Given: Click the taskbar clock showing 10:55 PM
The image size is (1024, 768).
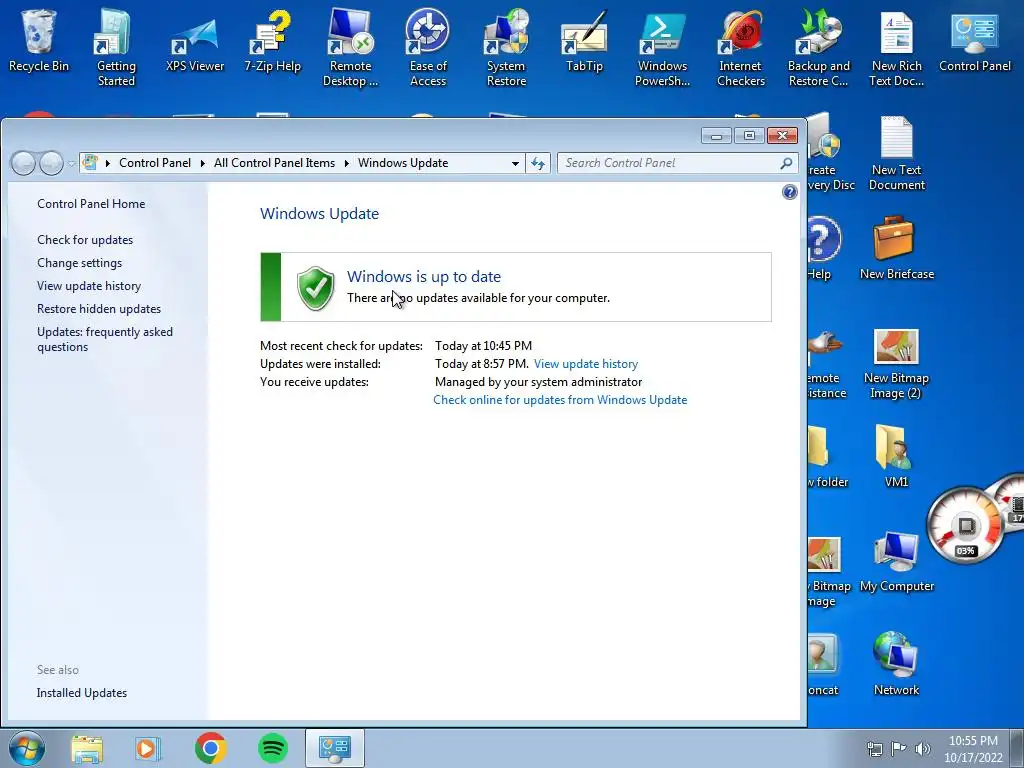Looking at the screenshot, I should 973,748.
